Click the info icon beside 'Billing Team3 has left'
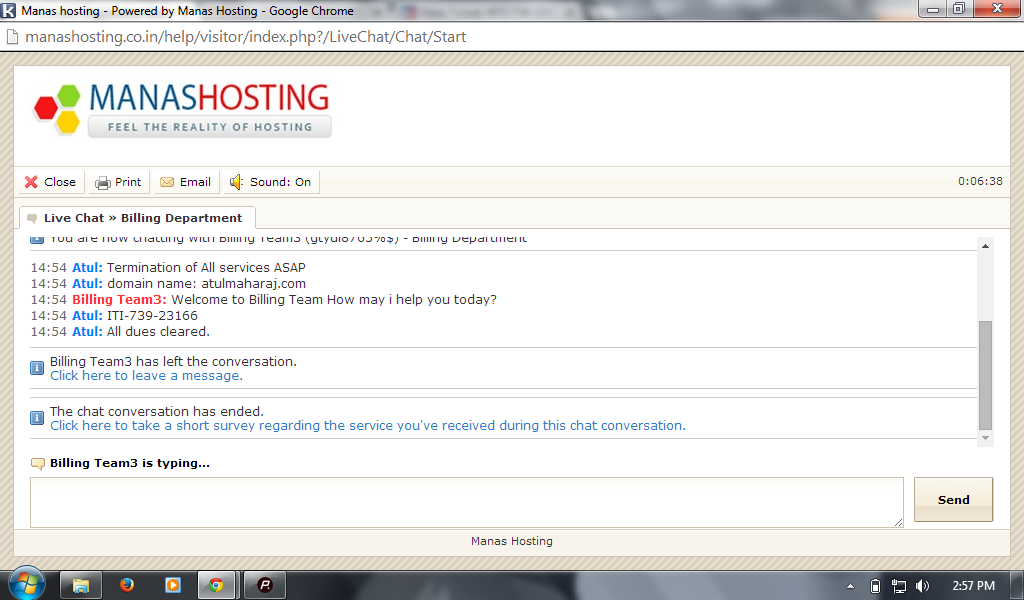Screen dimensions: 1024x600 [37, 368]
